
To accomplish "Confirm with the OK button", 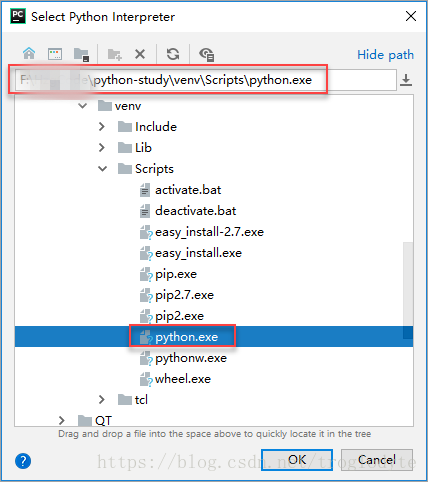I will coord(297,460).
